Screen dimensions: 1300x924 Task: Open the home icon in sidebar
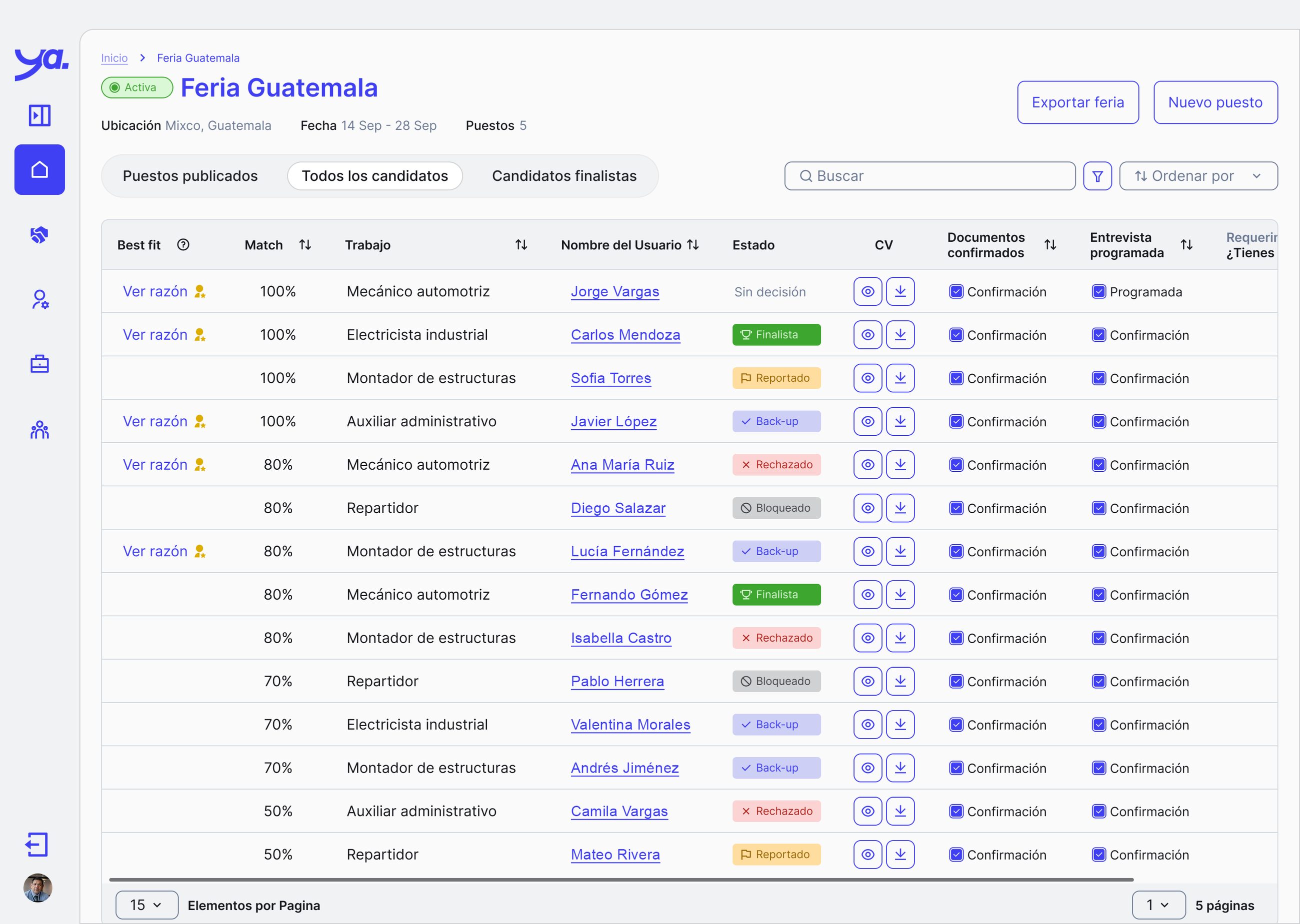click(39, 169)
